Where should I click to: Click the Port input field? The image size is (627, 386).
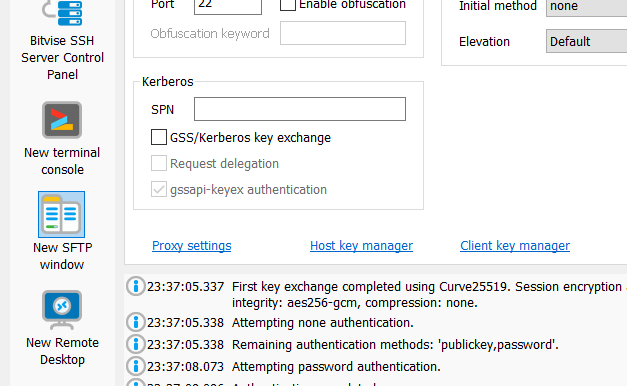228,6
